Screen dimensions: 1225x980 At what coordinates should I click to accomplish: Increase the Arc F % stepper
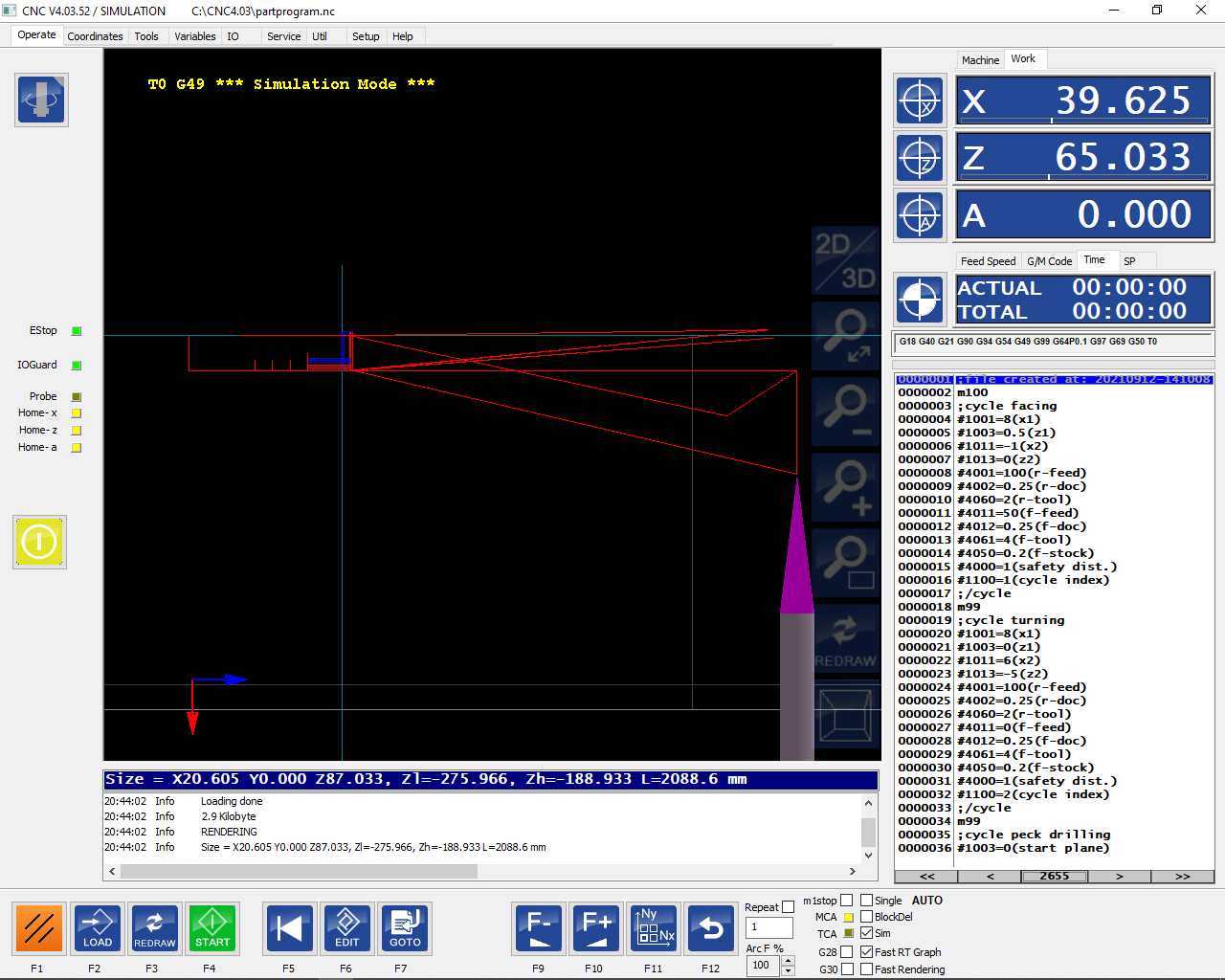[x=789, y=960]
